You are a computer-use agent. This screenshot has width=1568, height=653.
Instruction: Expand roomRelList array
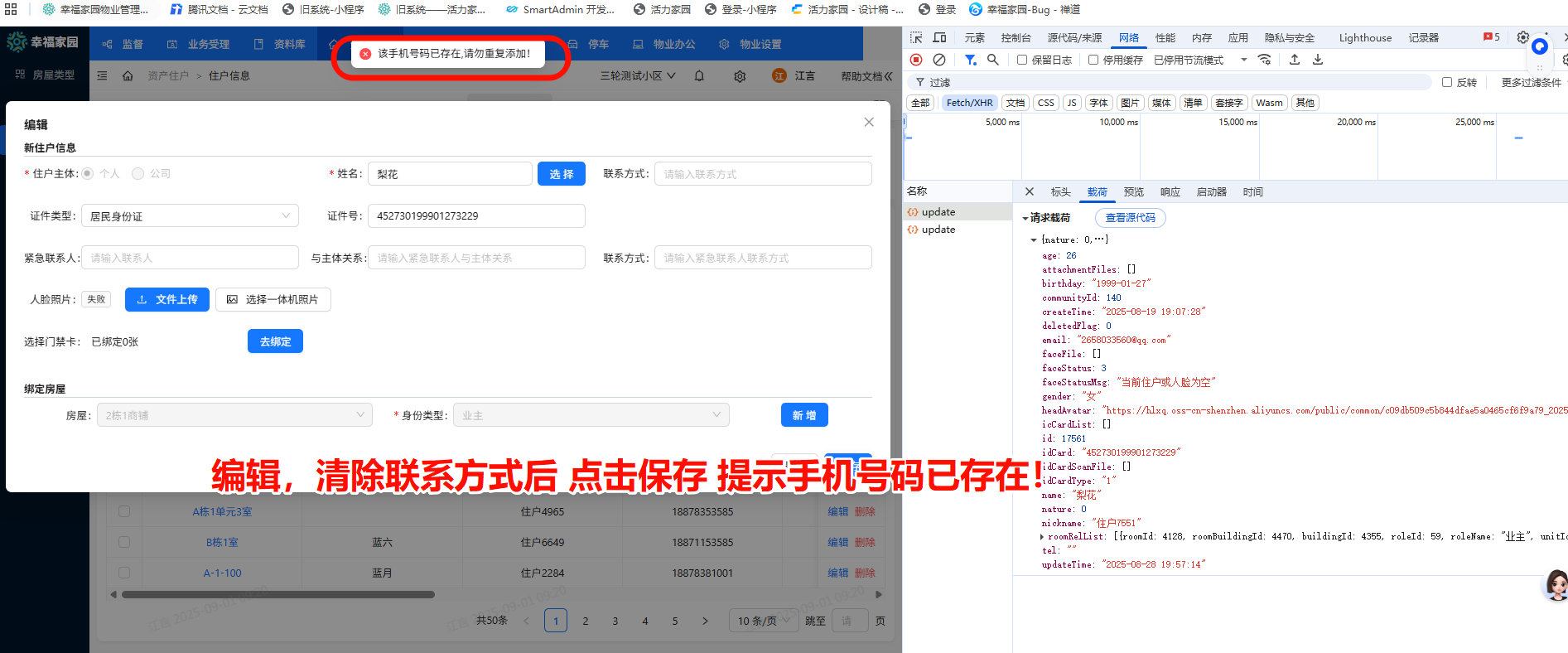(1042, 536)
